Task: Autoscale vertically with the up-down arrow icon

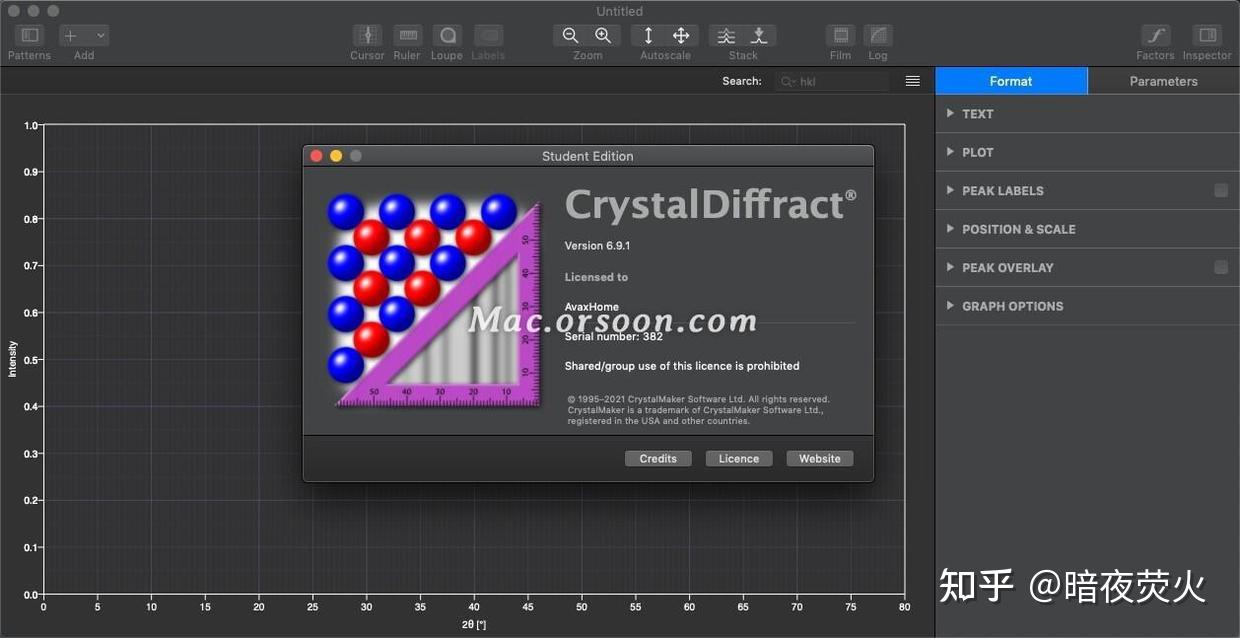Action: coord(648,35)
